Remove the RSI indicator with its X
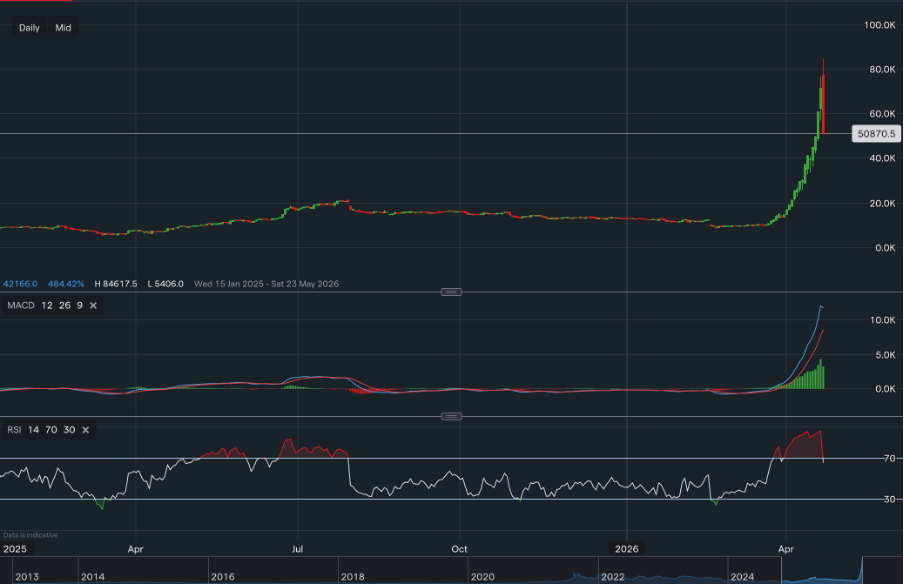Screen dimensions: 904x584 pos(85,430)
